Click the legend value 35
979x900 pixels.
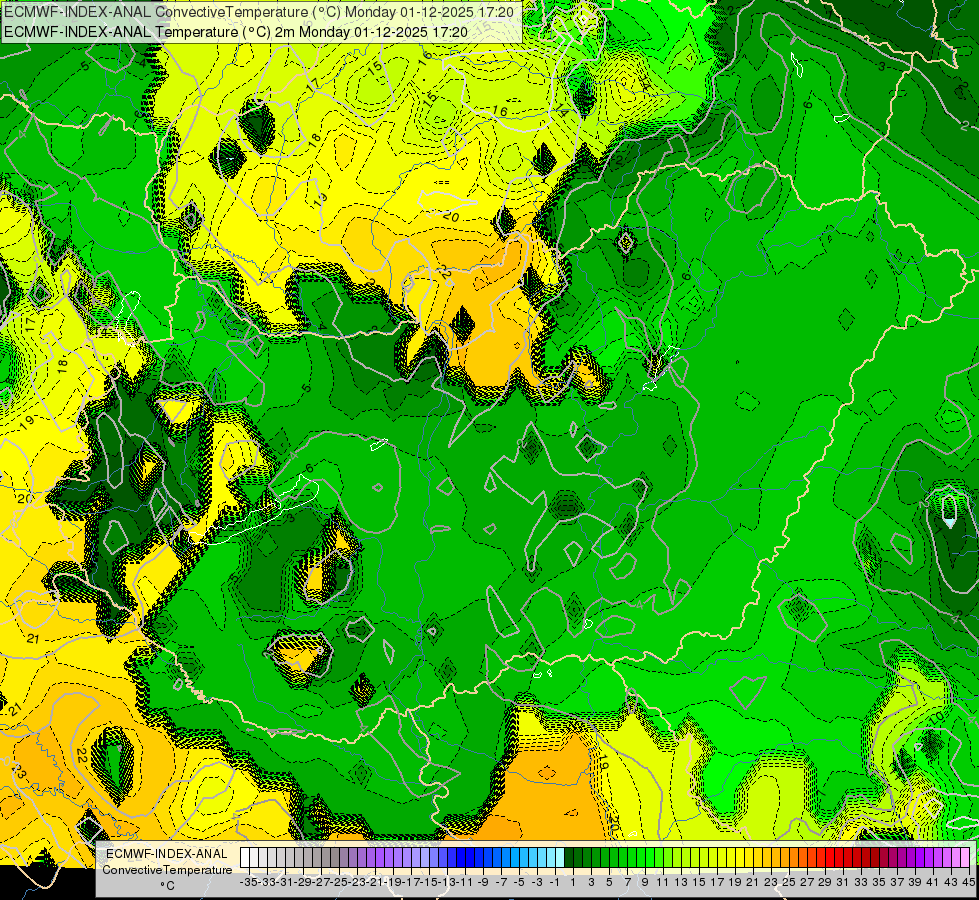coord(879,882)
